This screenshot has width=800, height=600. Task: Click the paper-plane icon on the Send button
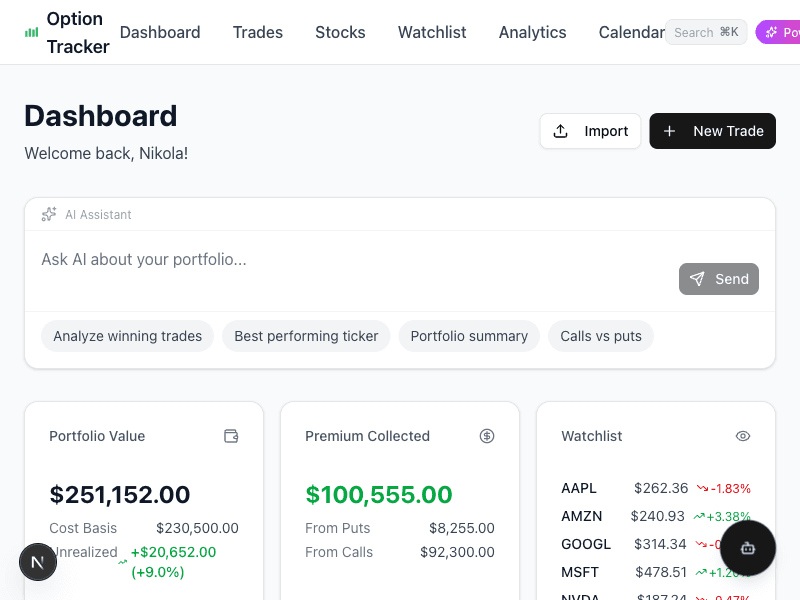[x=697, y=279]
